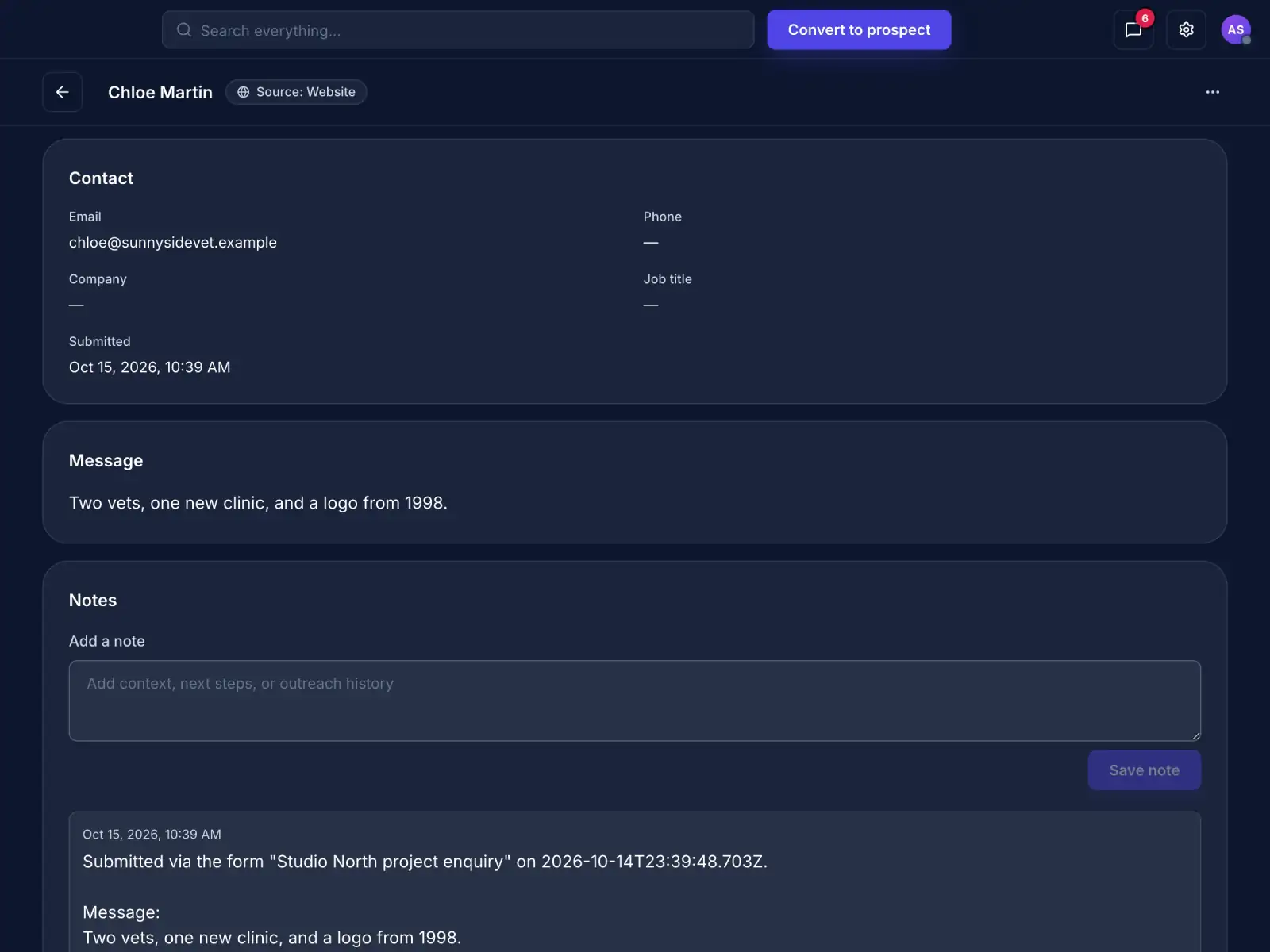Click submitted date Oct 15, 2026, 10:39 AM in Contact
The image size is (1270, 952).
pyautogui.click(x=150, y=367)
